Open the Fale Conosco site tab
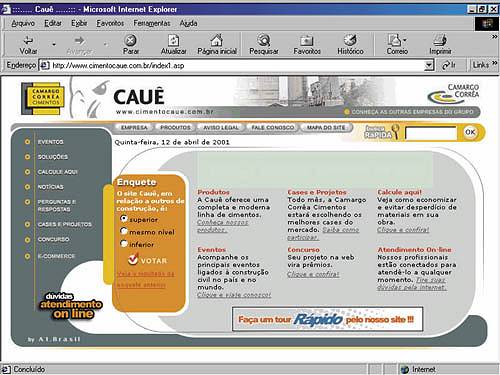Screen dimensions: 500x375 272,128
